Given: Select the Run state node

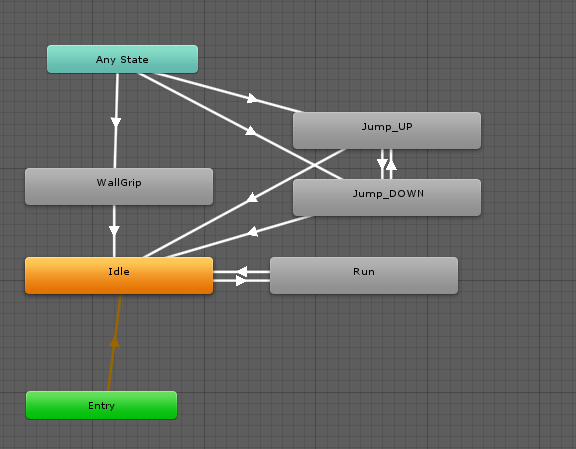Looking at the screenshot, I should pyautogui.click(x=364, y=276).
